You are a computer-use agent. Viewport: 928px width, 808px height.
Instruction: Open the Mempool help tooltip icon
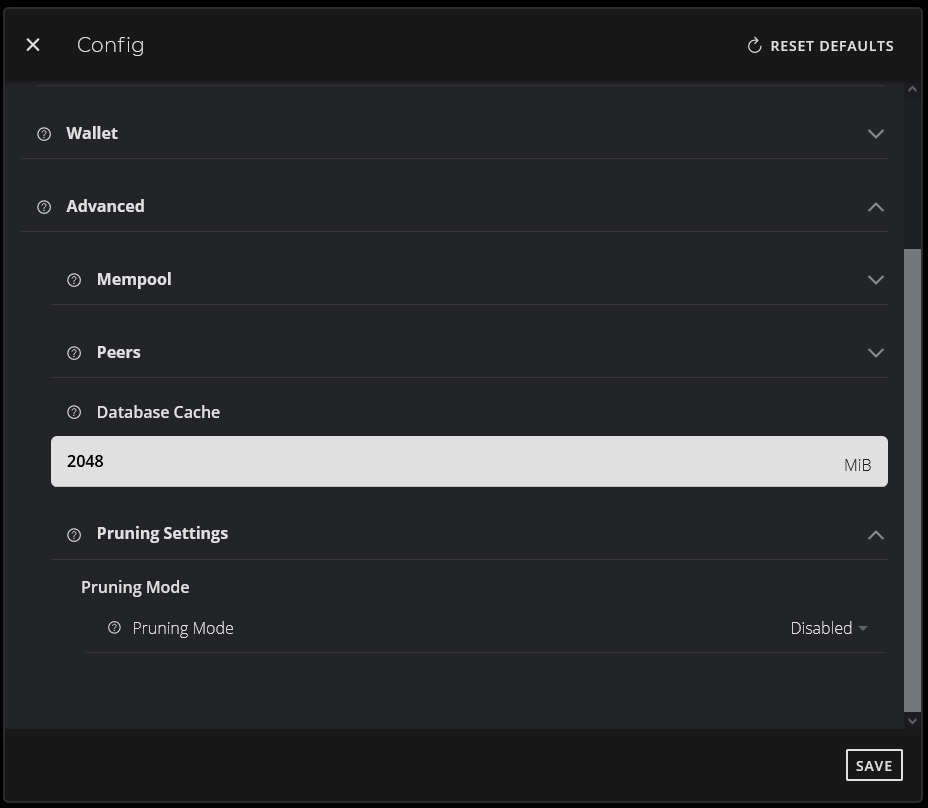(x=73, y=280)
